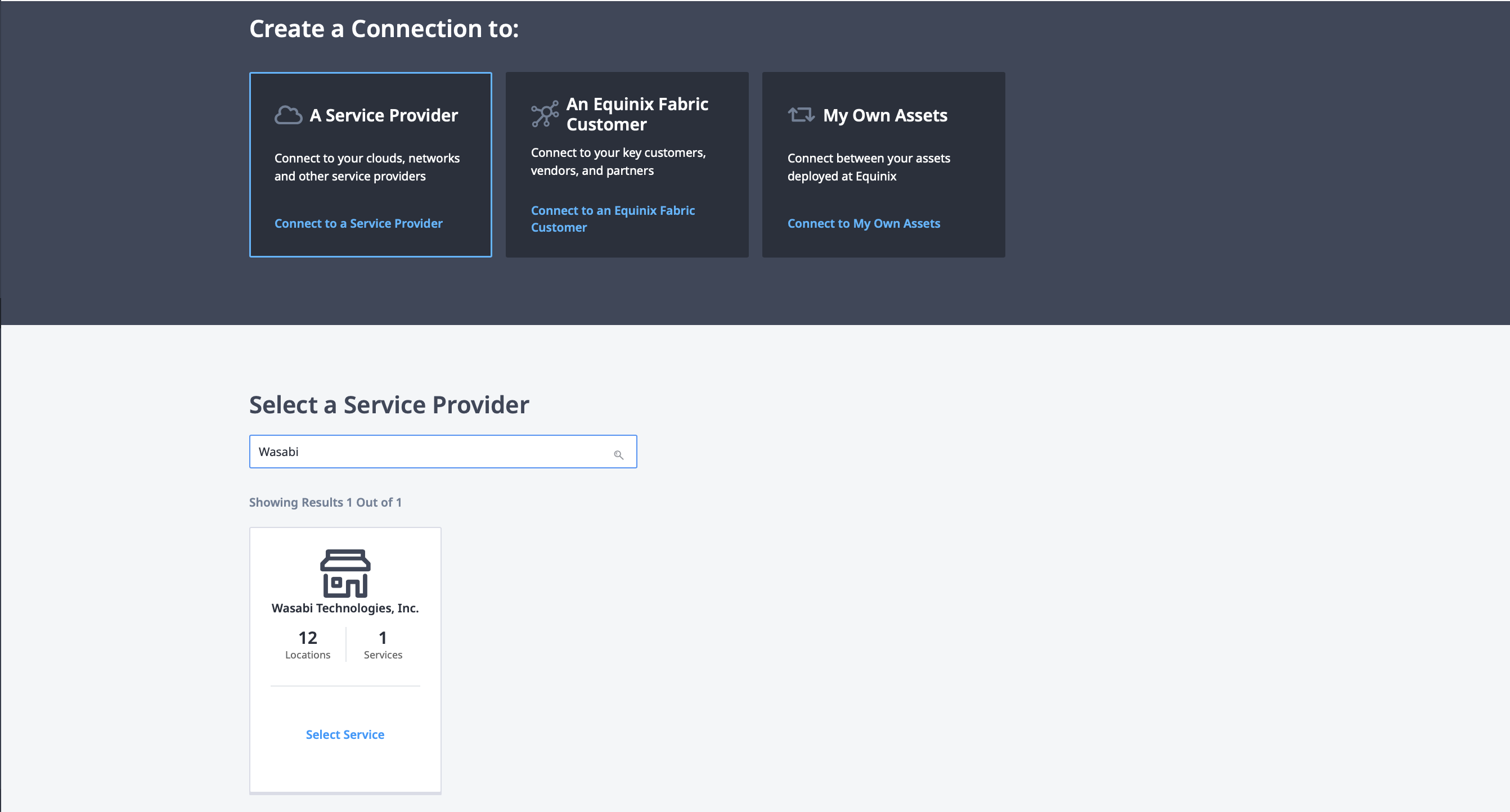The image size is (1510, 812).
Task: Click the 12 Locations count on Wasabi card
Action: 308,644
